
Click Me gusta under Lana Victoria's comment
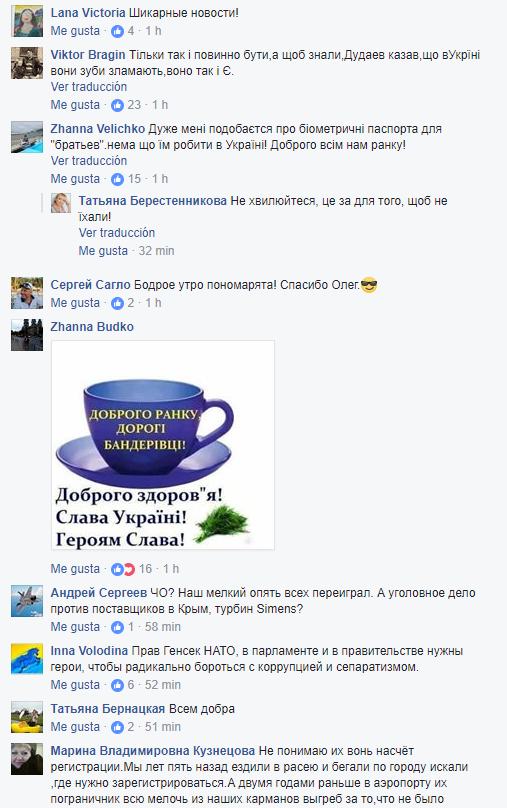pos(75,31)
